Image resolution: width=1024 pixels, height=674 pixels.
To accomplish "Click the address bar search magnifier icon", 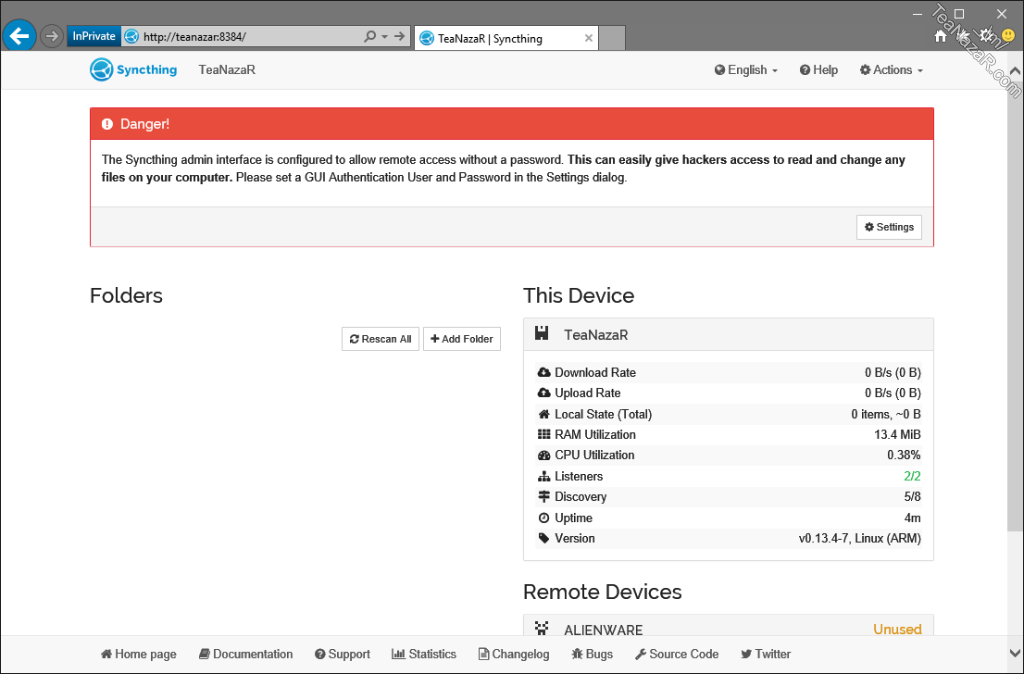I will tap(370, 36).
